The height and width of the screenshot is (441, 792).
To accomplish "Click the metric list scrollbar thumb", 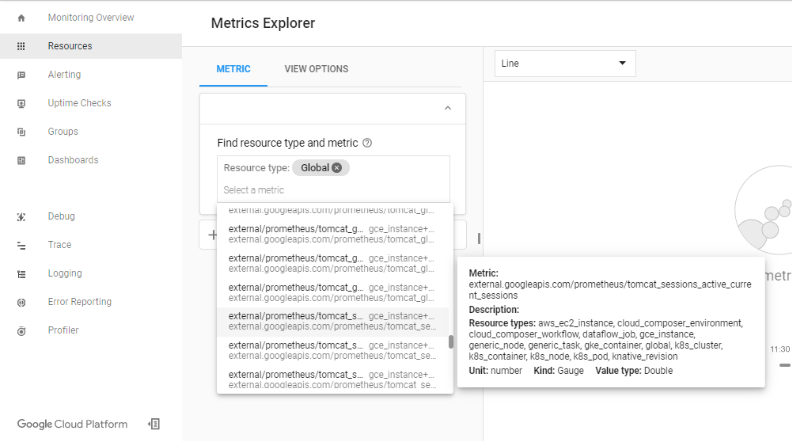I will point(451,342).
